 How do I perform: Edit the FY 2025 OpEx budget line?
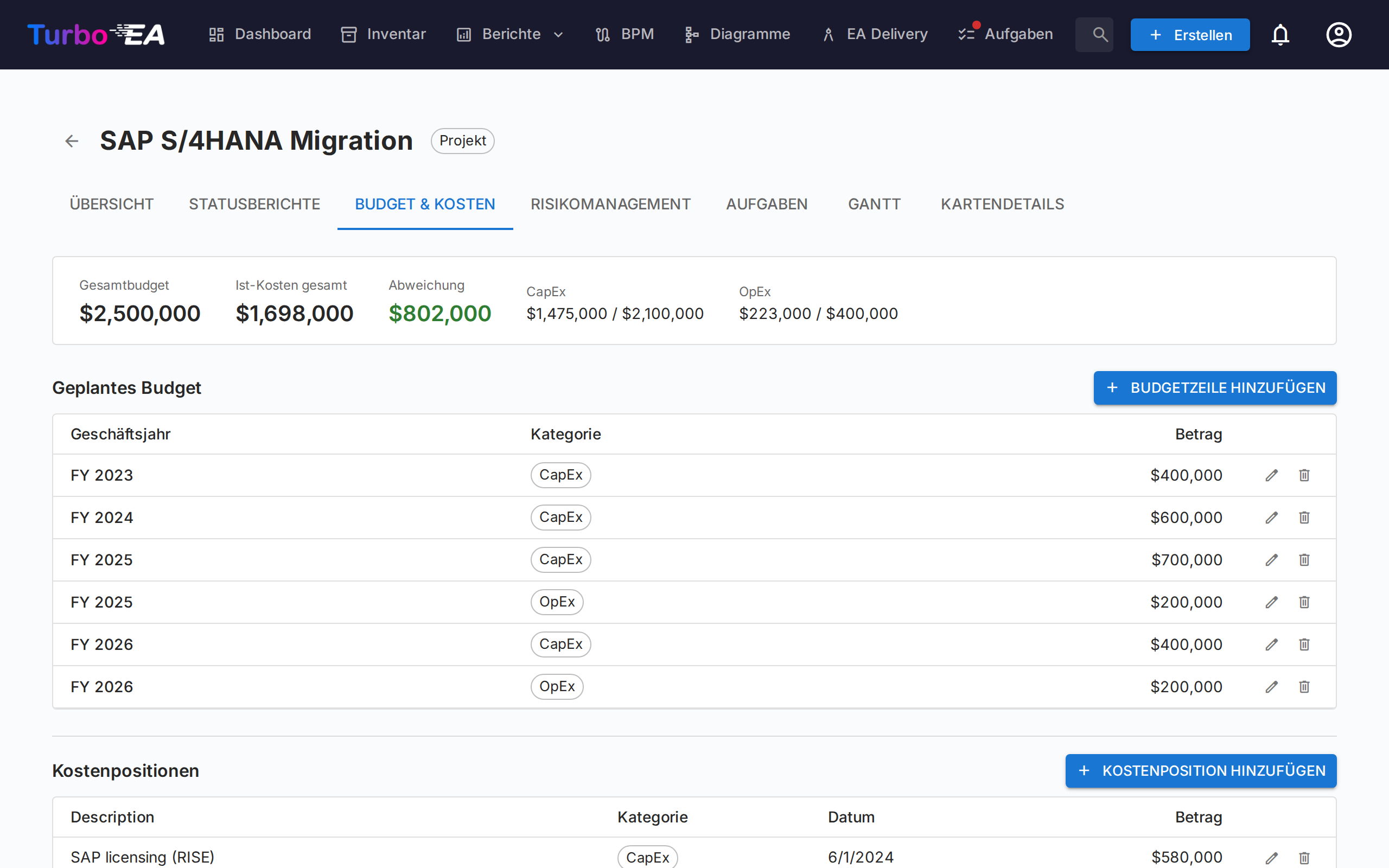click(1271, 602)
